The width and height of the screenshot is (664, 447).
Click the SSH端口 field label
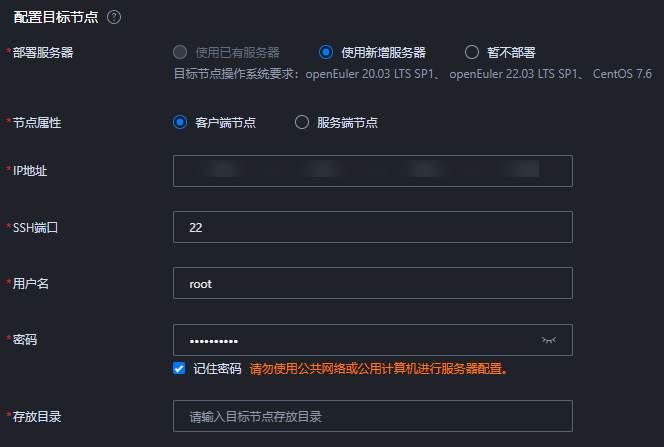[35, 228]
